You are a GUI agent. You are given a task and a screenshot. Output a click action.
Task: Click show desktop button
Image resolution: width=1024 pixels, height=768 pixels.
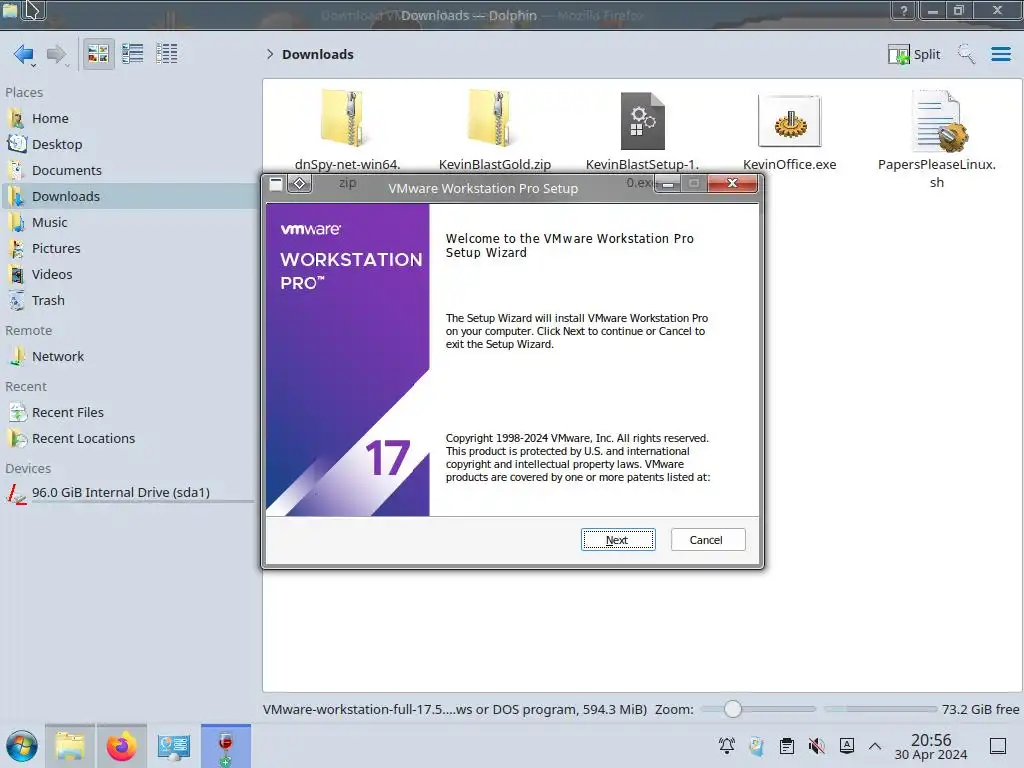(x=998, y=746)
